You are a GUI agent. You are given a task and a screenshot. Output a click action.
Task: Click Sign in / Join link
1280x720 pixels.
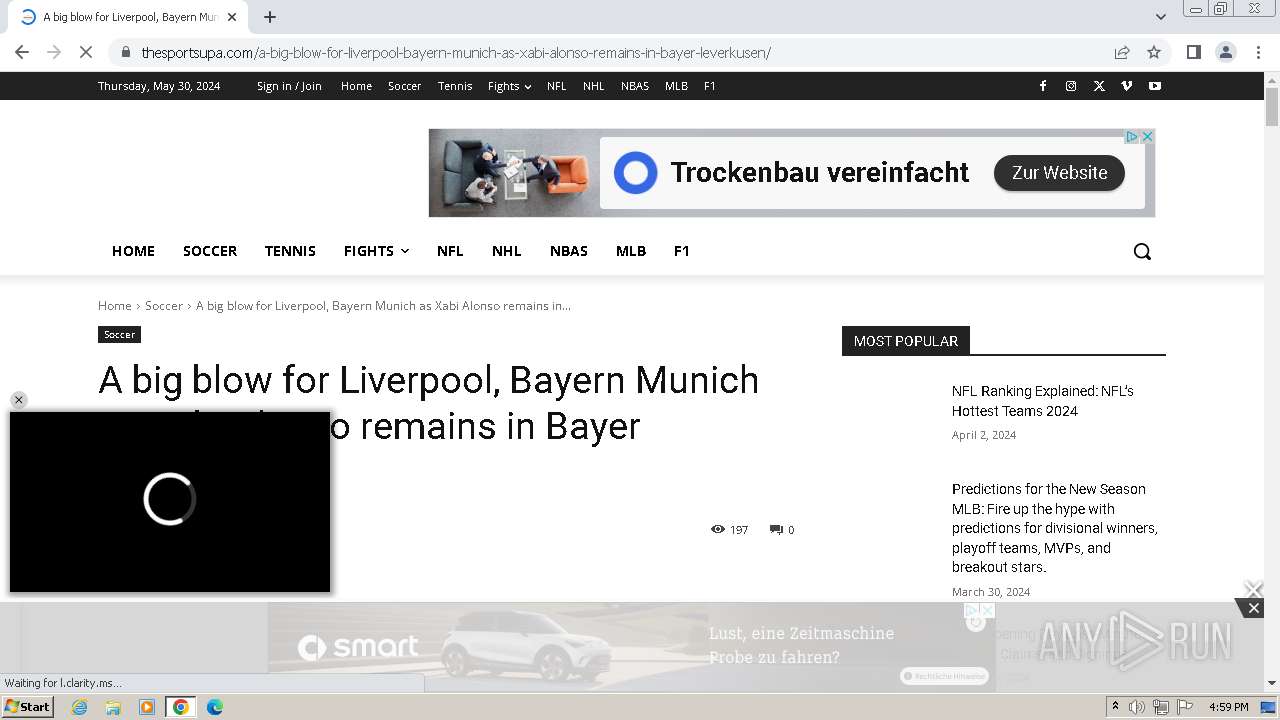coord(289,86)
